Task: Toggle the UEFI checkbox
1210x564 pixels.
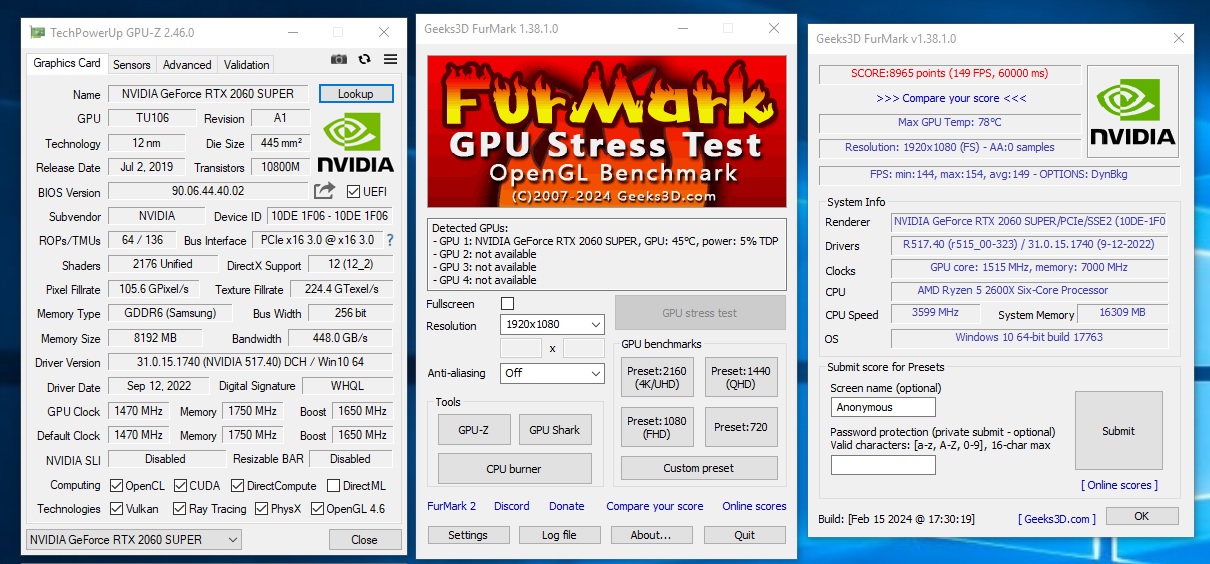Action: (353, 192)
